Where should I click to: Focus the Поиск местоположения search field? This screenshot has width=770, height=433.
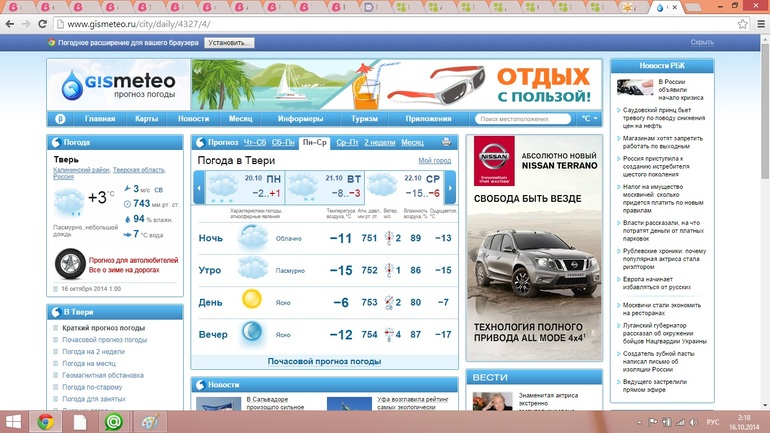[x=522, y=119]
